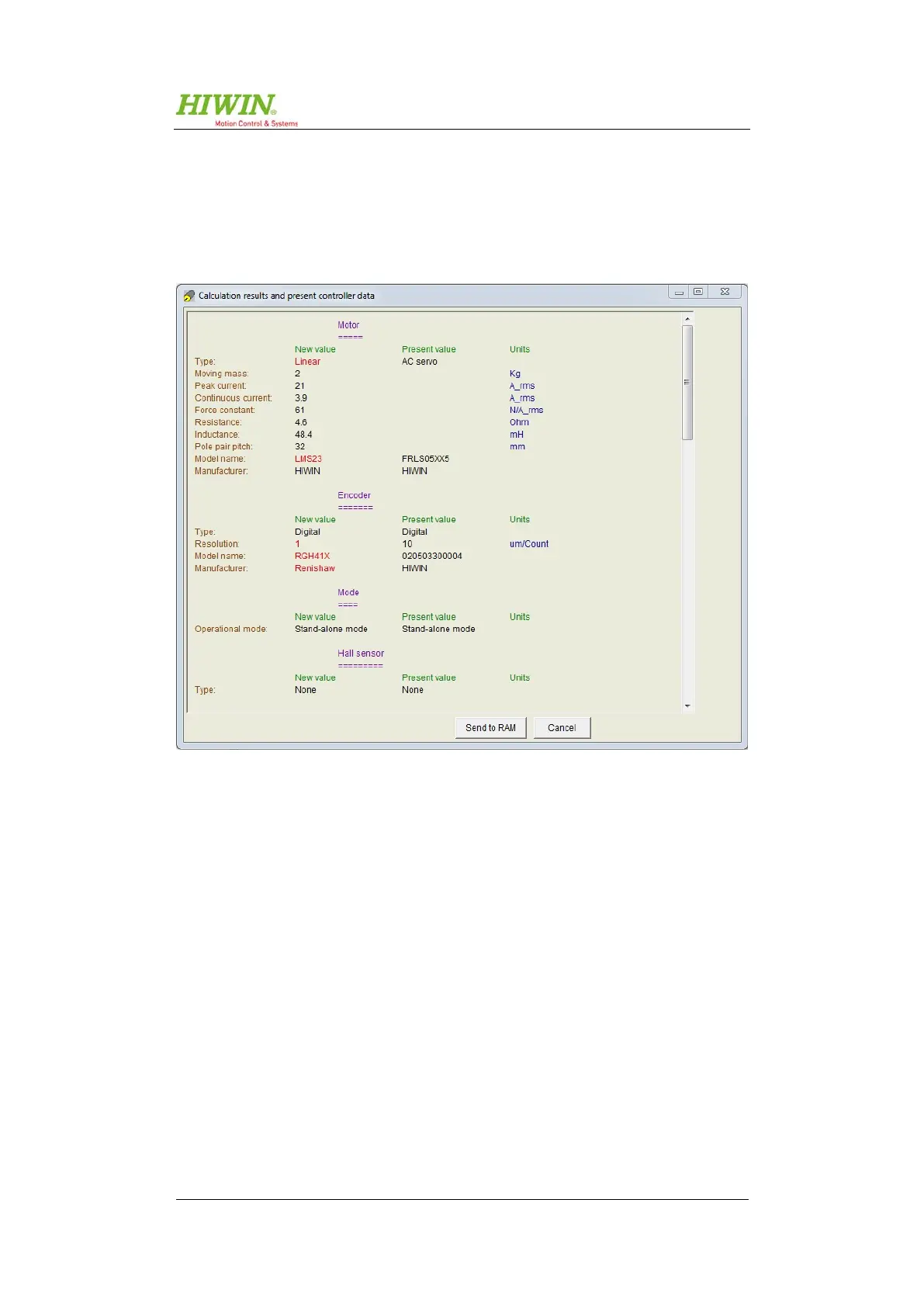The height and width of the screenshot is (1307, 924).
Task: Click the 'Motor' section heading
Action: coord(348,325)
